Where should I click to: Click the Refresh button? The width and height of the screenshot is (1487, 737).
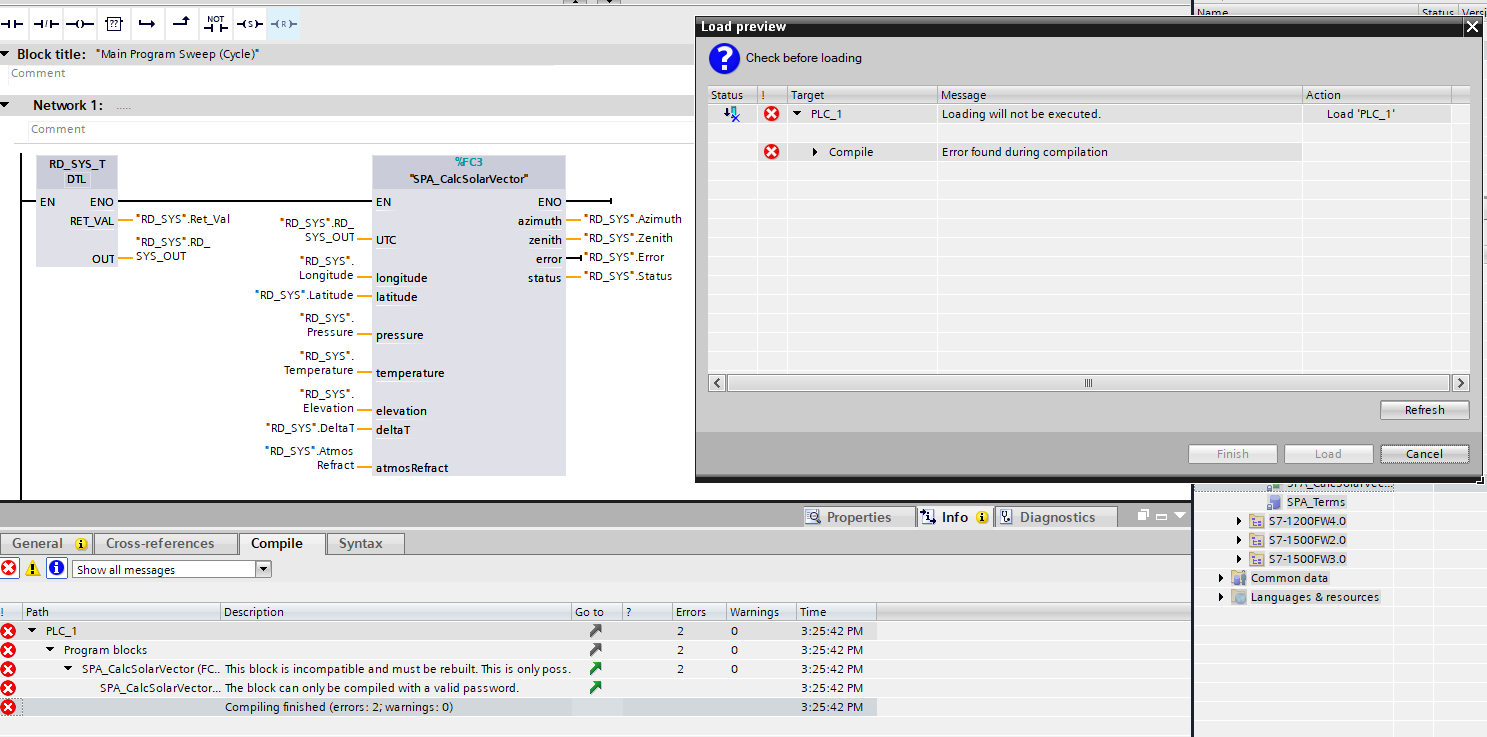tap(1424, 410)
